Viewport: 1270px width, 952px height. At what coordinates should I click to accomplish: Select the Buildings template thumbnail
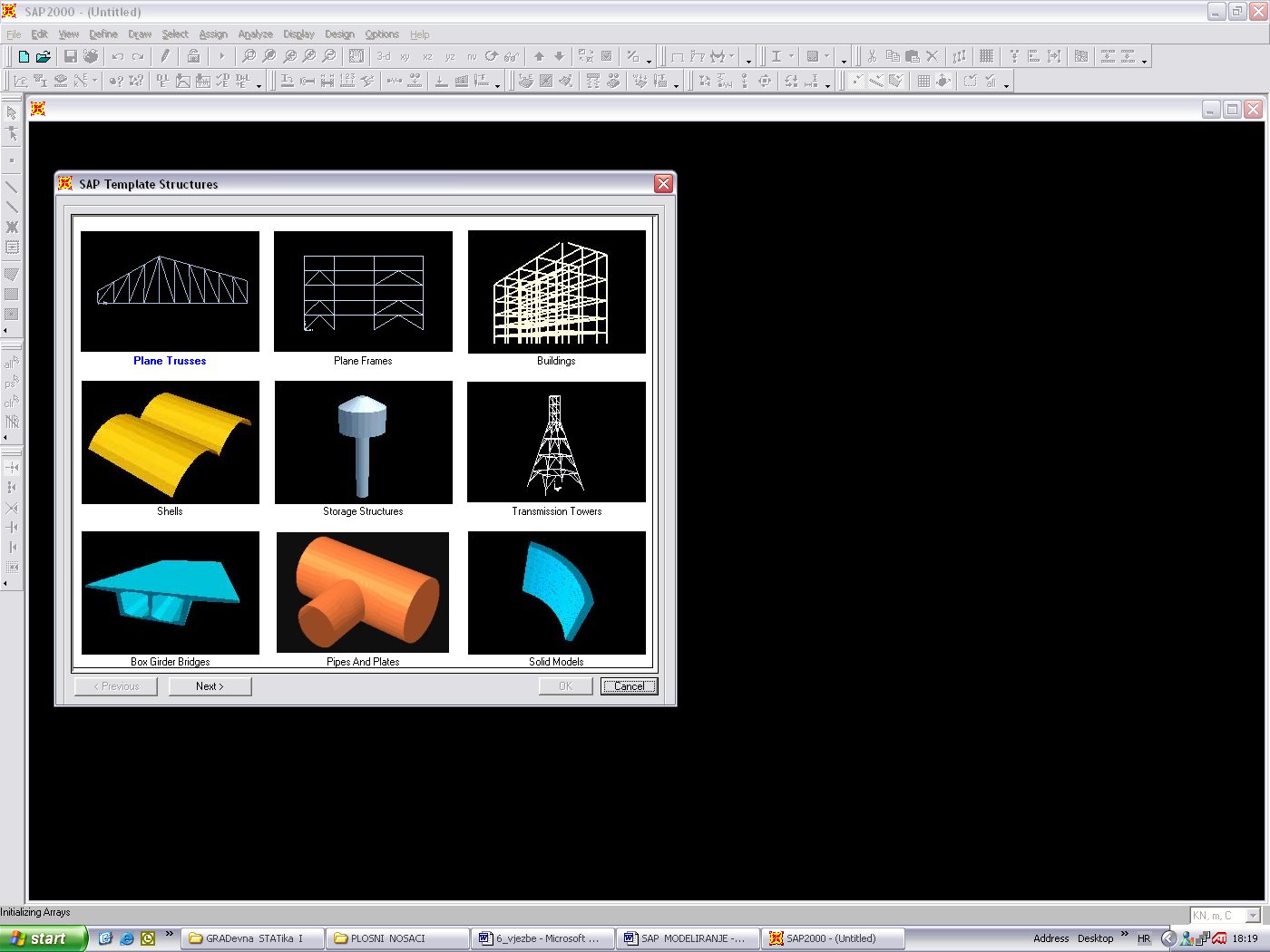[x=557, y=292]
